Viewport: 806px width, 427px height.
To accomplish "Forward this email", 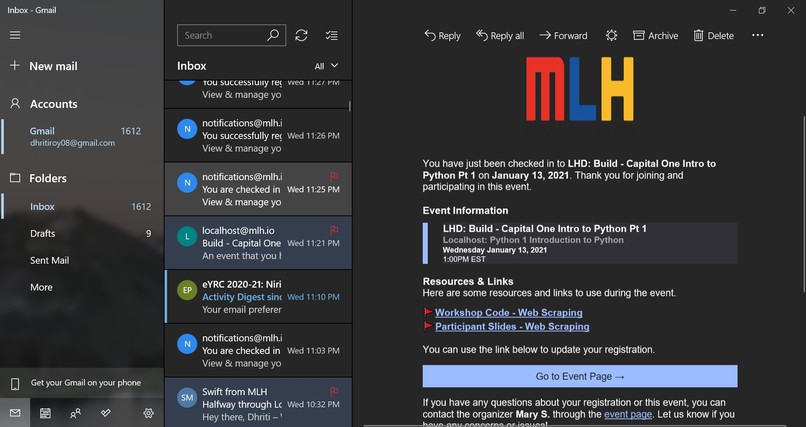I will [563, 35].
